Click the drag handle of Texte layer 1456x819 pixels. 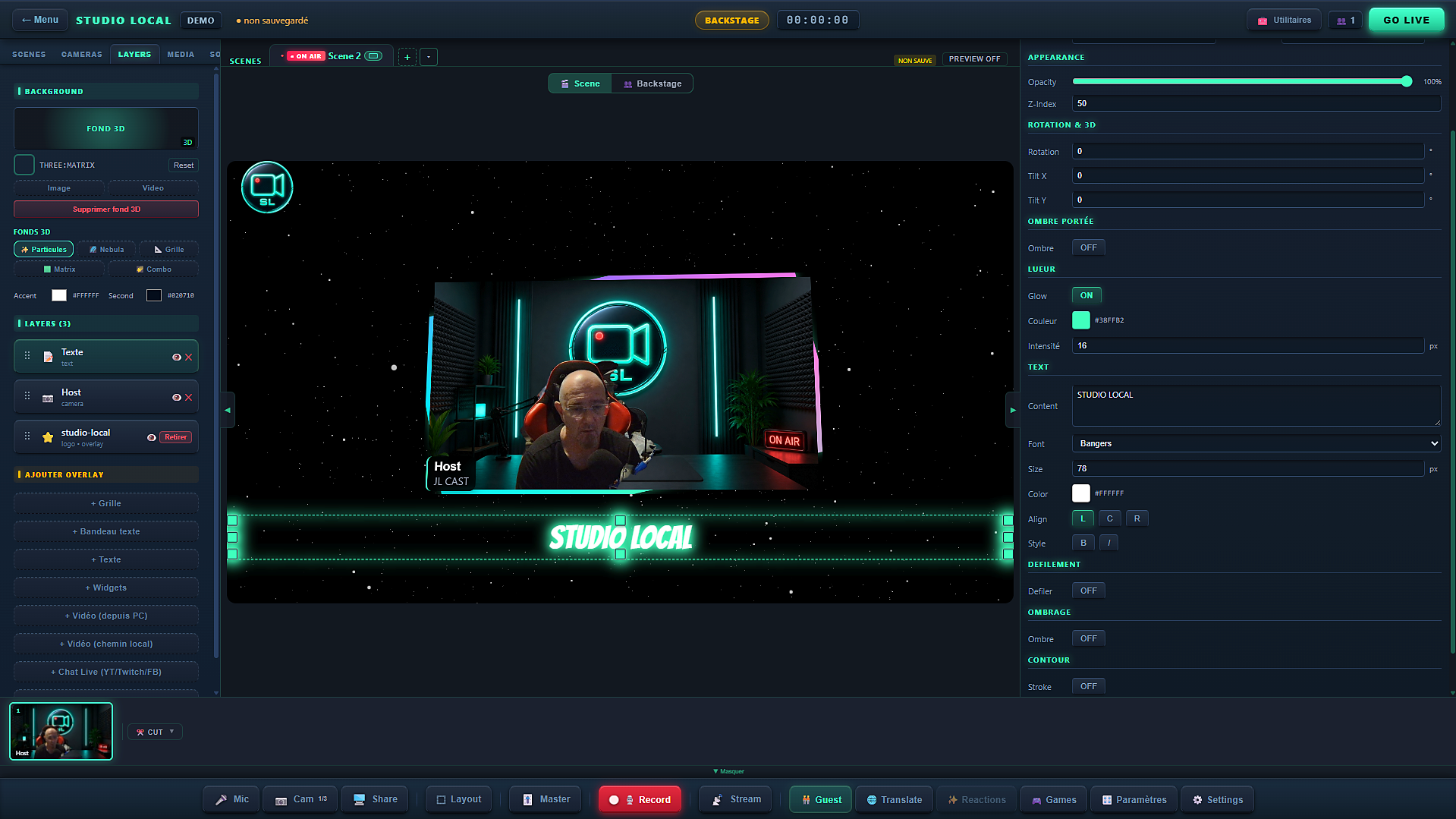click(27, 355)
